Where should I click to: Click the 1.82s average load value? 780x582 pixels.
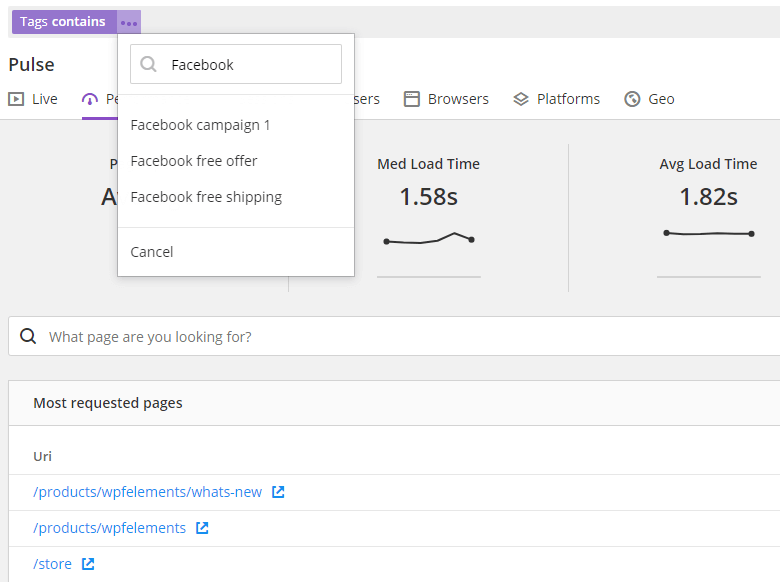(x=708, y=196)
